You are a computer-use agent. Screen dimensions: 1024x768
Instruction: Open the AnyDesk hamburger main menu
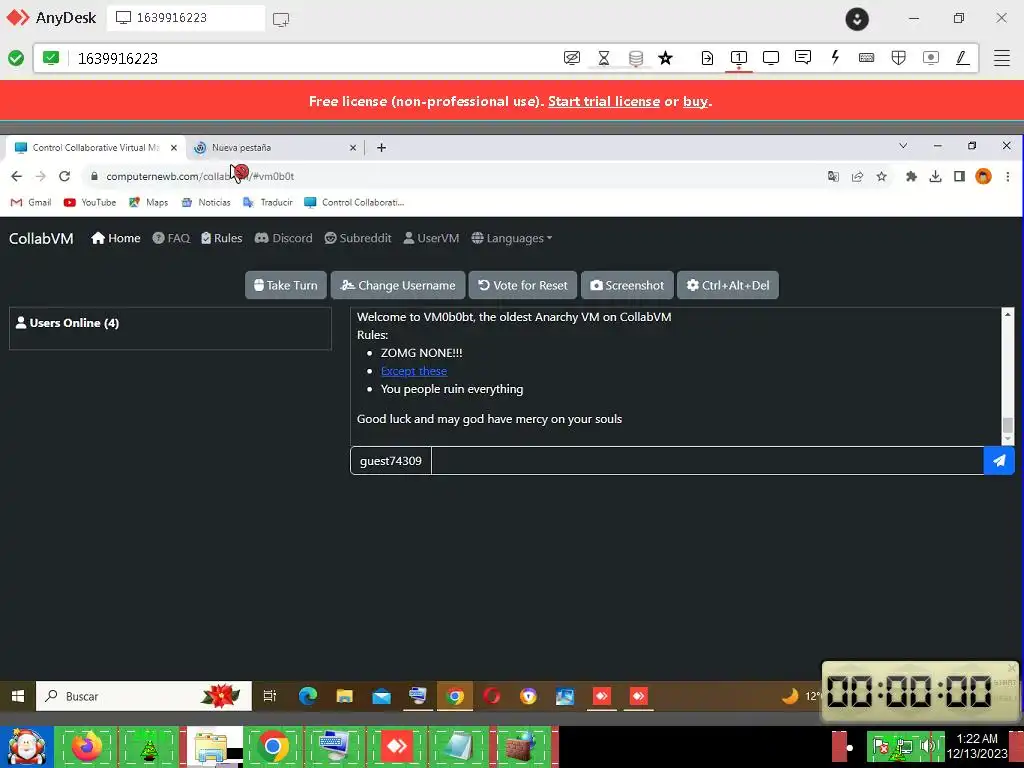click(x=1002, y=58)
